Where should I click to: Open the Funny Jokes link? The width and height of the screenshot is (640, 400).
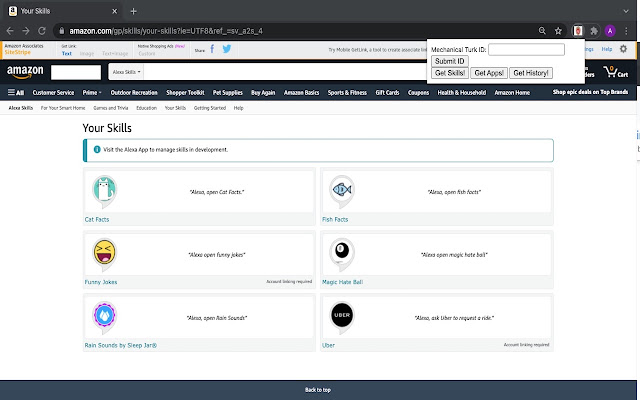tap(101, 282)
